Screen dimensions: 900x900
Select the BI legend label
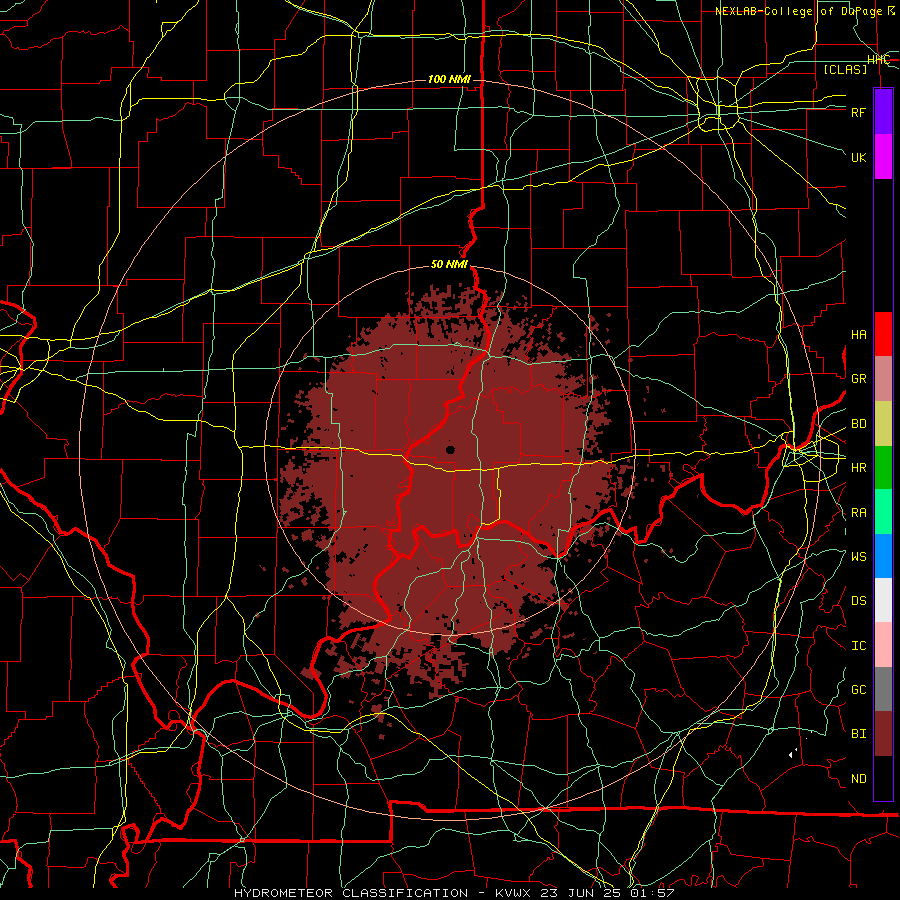click(x=859, y=734)
